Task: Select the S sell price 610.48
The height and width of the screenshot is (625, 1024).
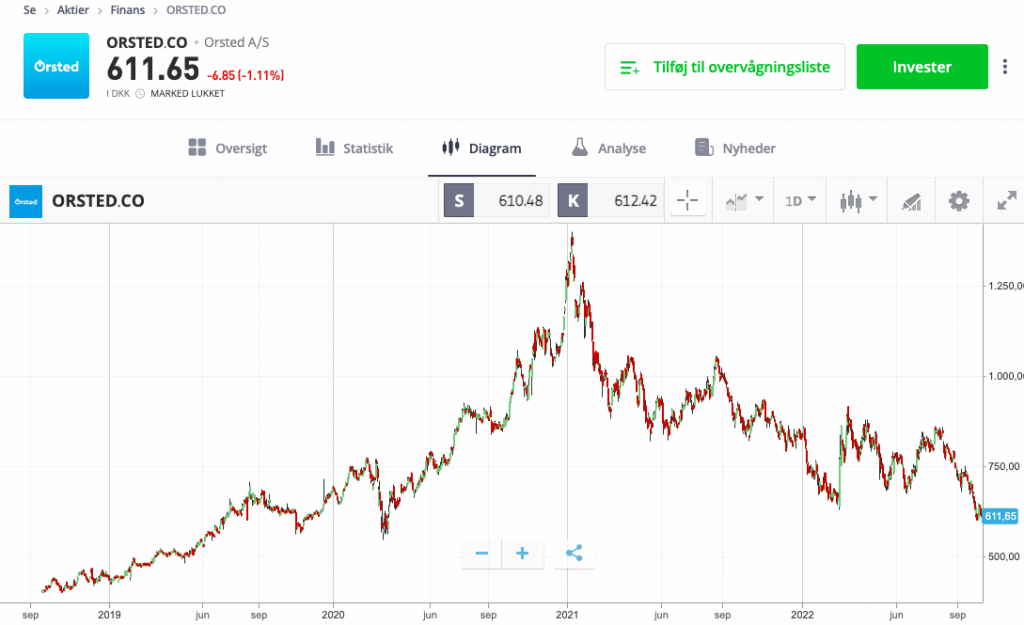Action: (x=498, y=201)
